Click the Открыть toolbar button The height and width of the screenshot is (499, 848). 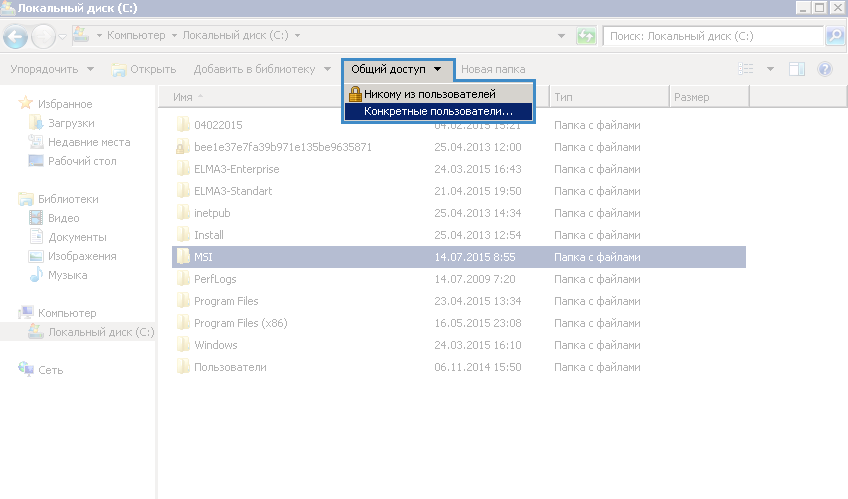(144, 69)
